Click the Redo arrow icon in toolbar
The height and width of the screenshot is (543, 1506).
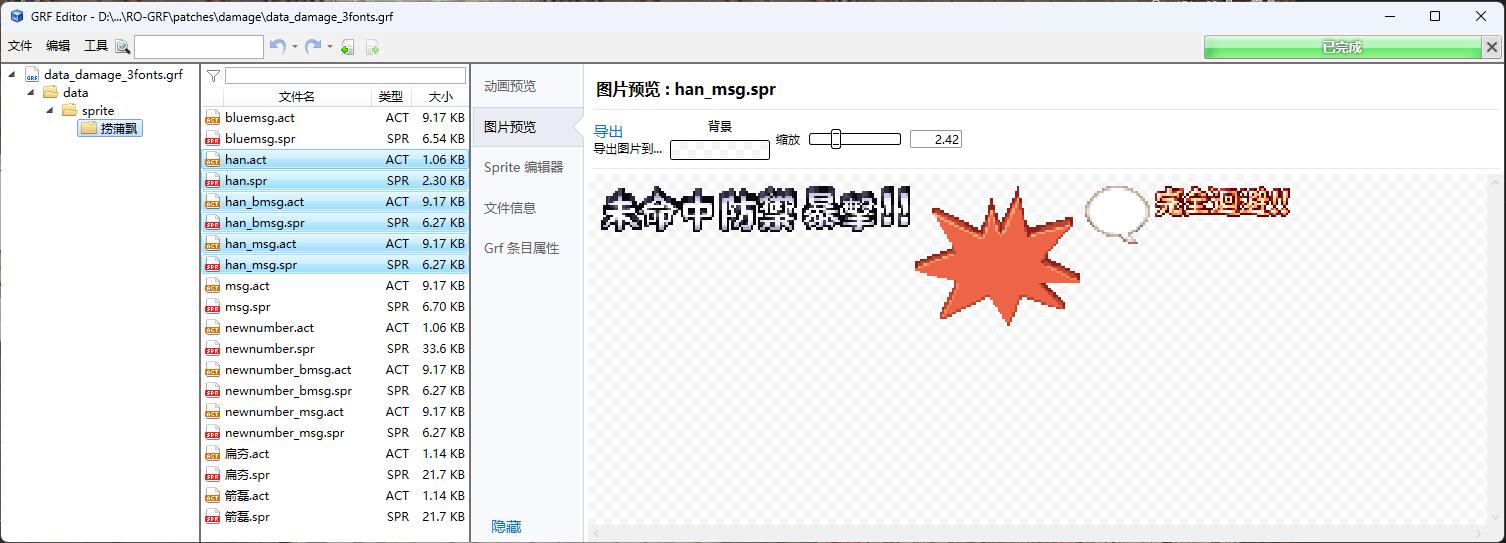(x=313, y=47)
